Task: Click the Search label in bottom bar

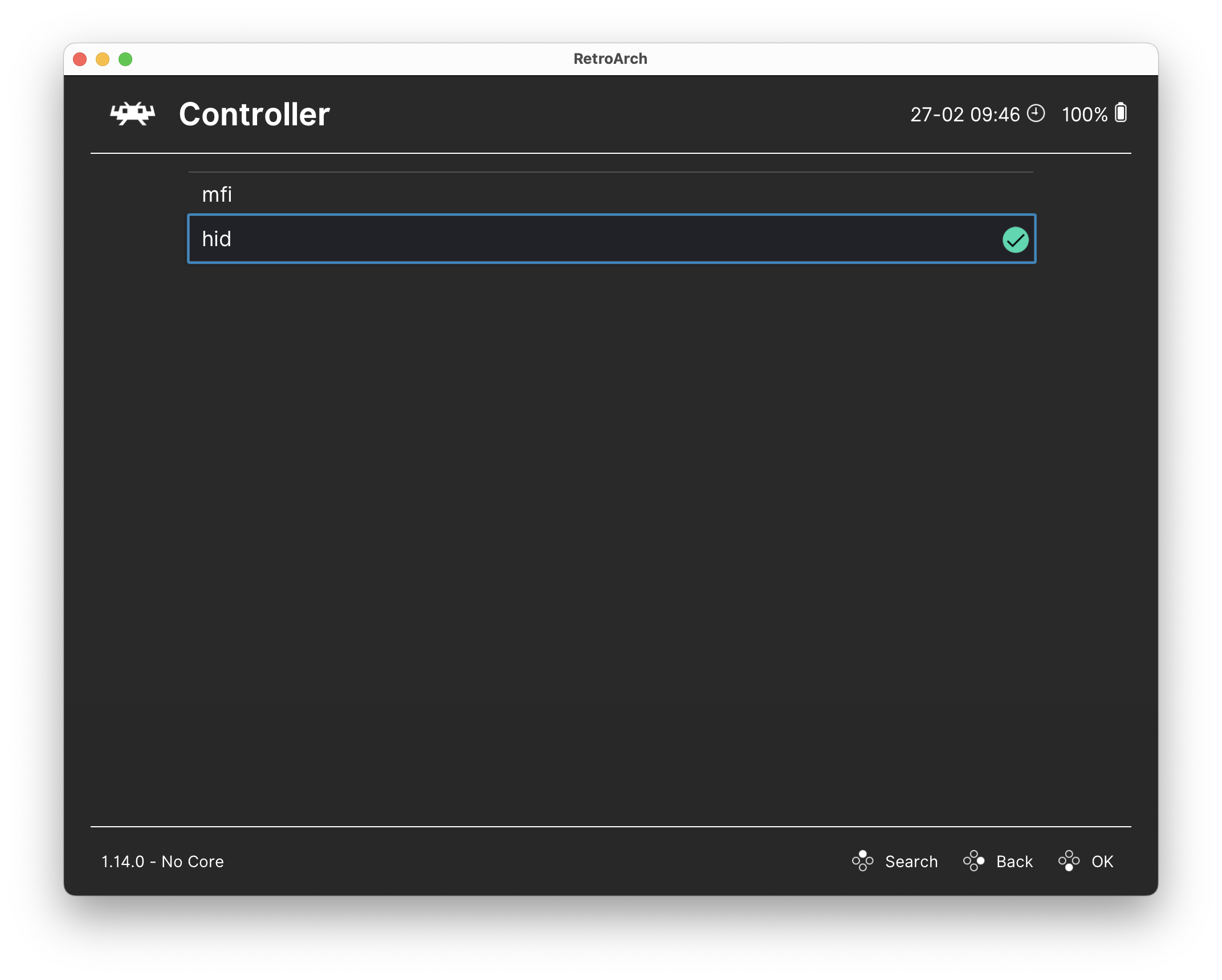Action: pos(911,861)
